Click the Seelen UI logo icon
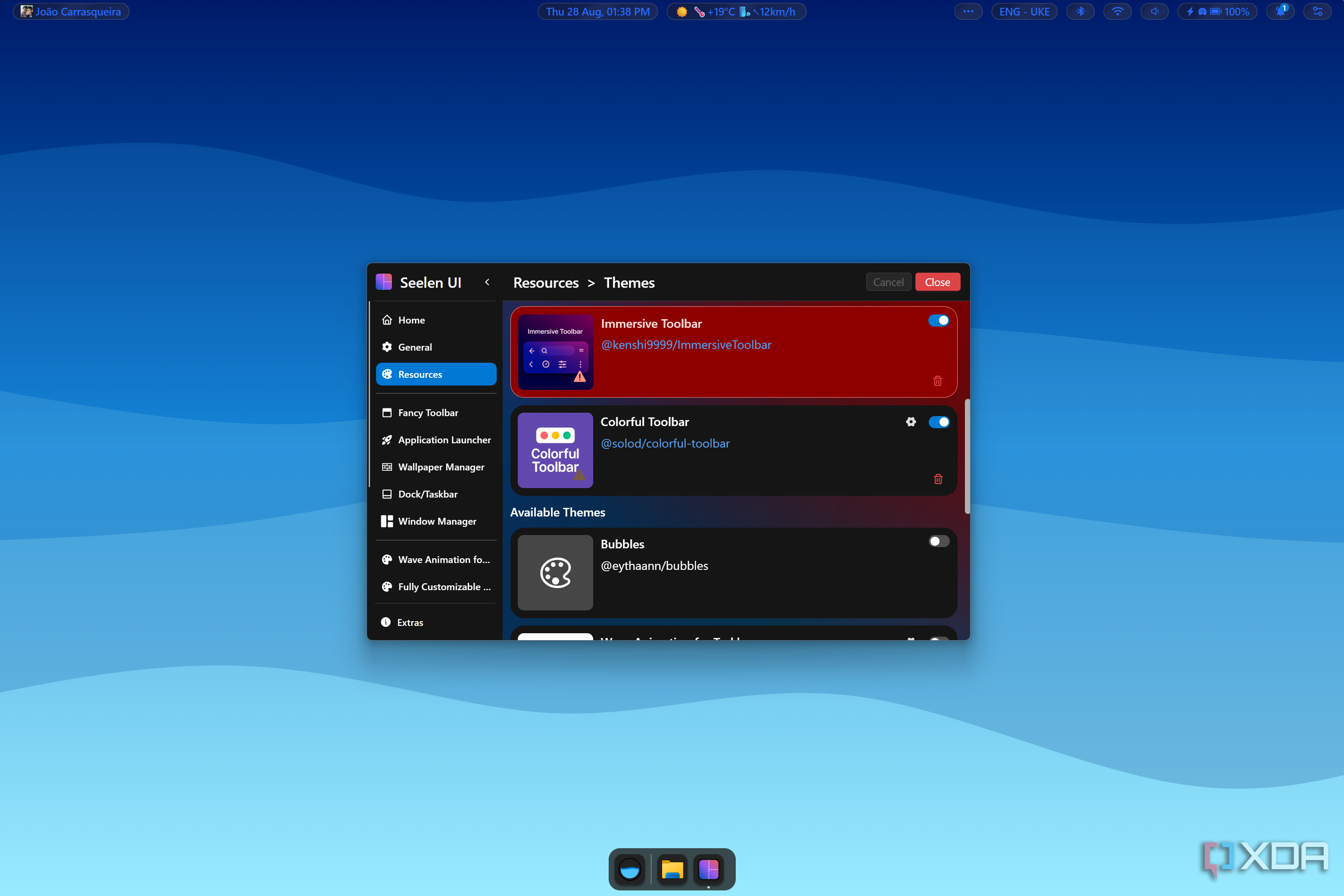 point(384,282)
